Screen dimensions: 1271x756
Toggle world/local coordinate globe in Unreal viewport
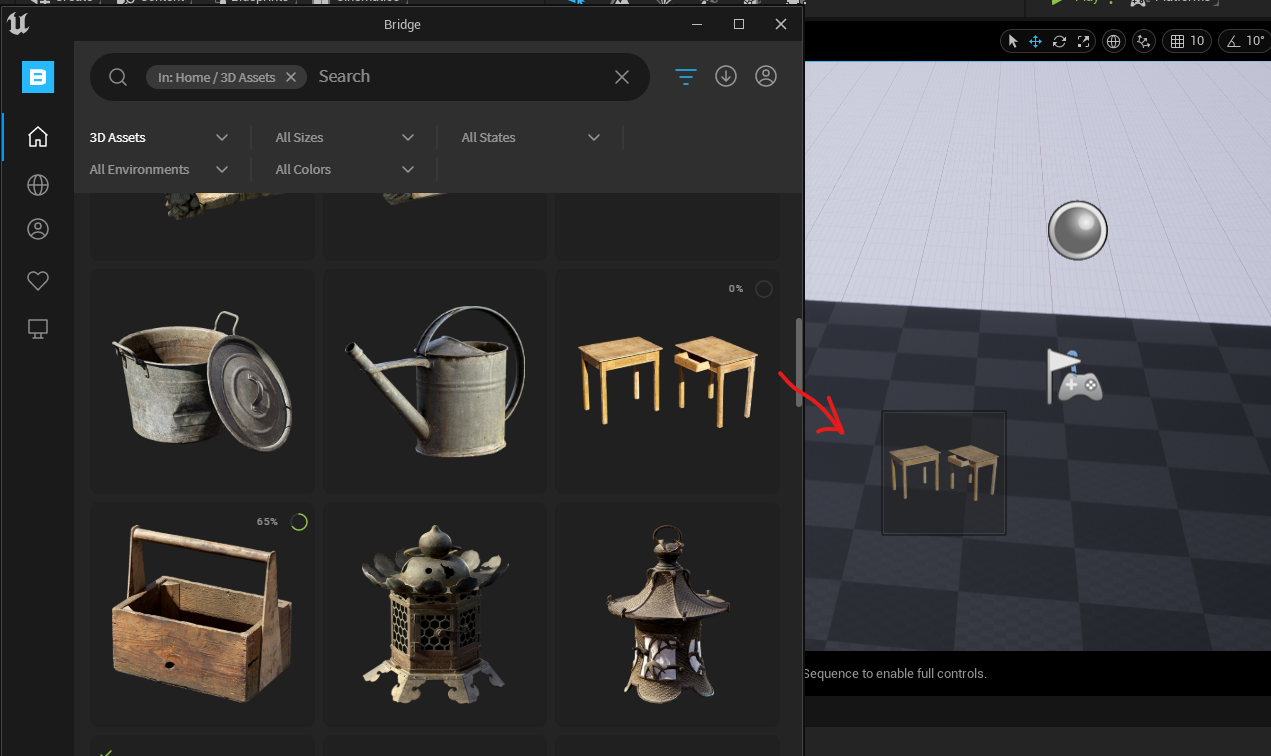[x=1113, y=41]
